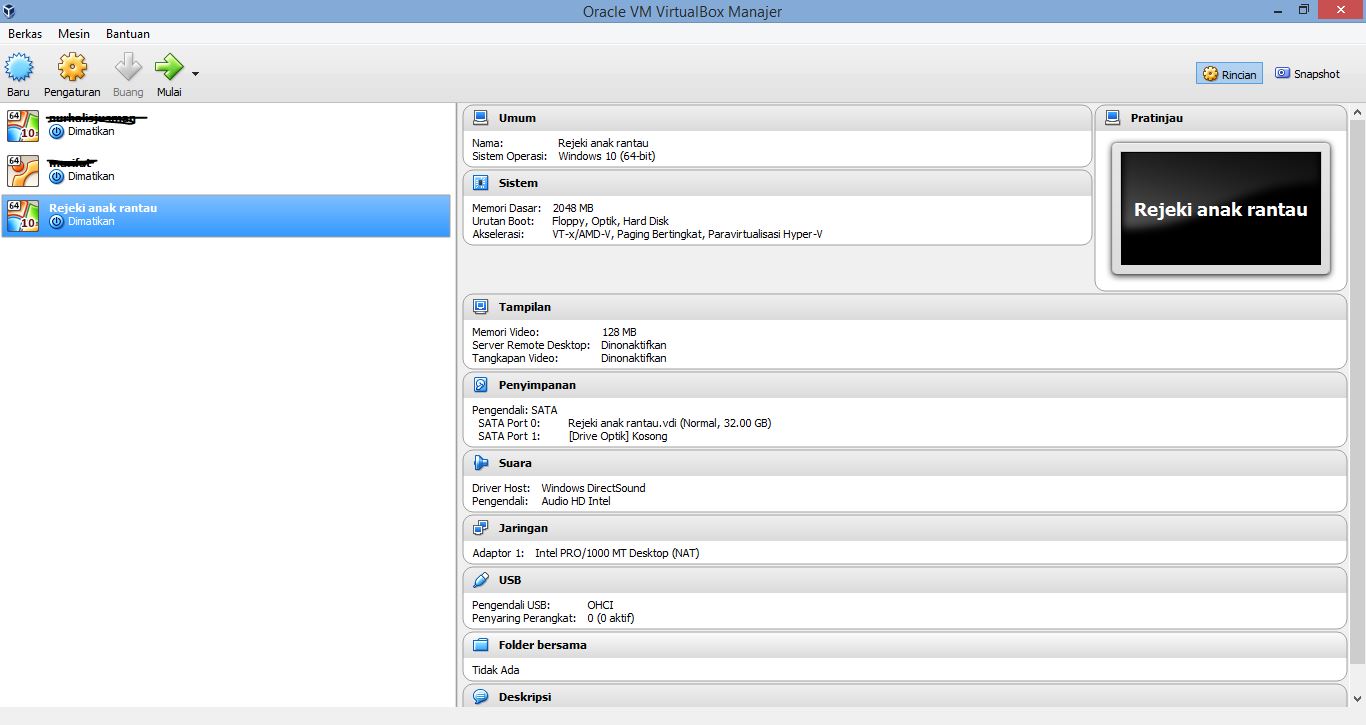Click the Rejeki anak rantau.vdi disk text
This screenshot has height=725, width=1366.
coord(669,423)
